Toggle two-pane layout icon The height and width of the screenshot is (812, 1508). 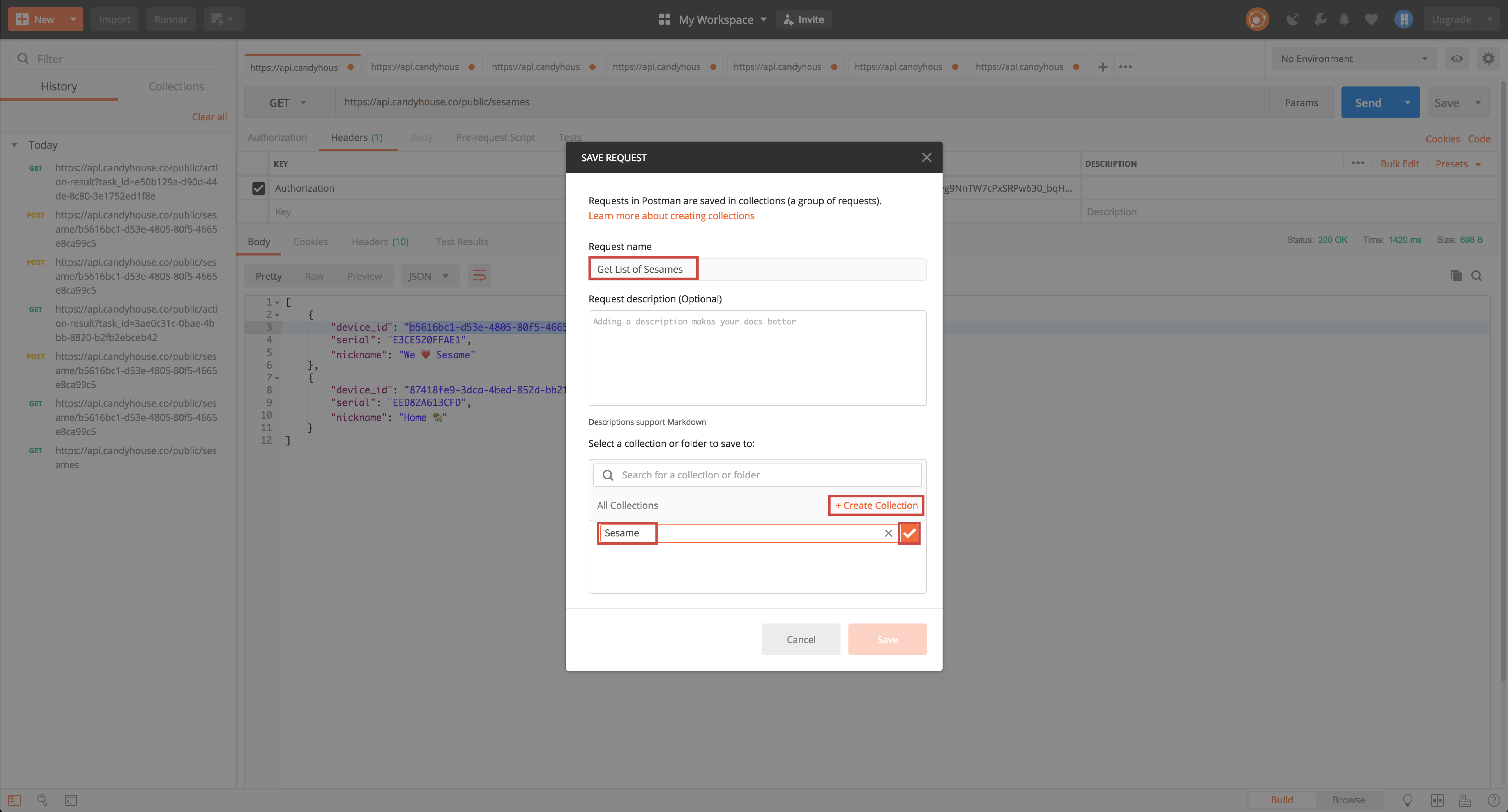pyautogui.click(x=1437, y=800)
